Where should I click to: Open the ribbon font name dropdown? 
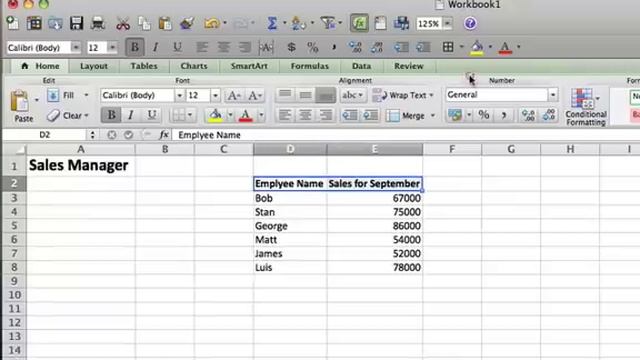179,96
